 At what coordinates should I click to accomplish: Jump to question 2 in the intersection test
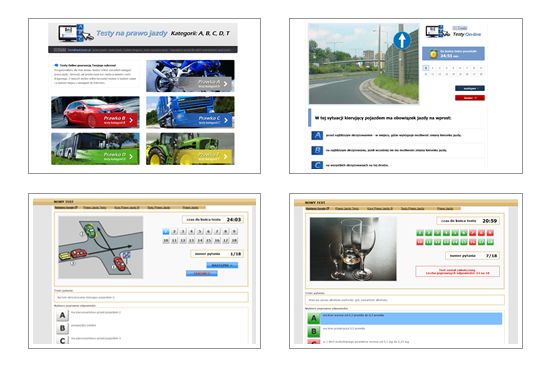pyautogui.click(x=174, y=232)
